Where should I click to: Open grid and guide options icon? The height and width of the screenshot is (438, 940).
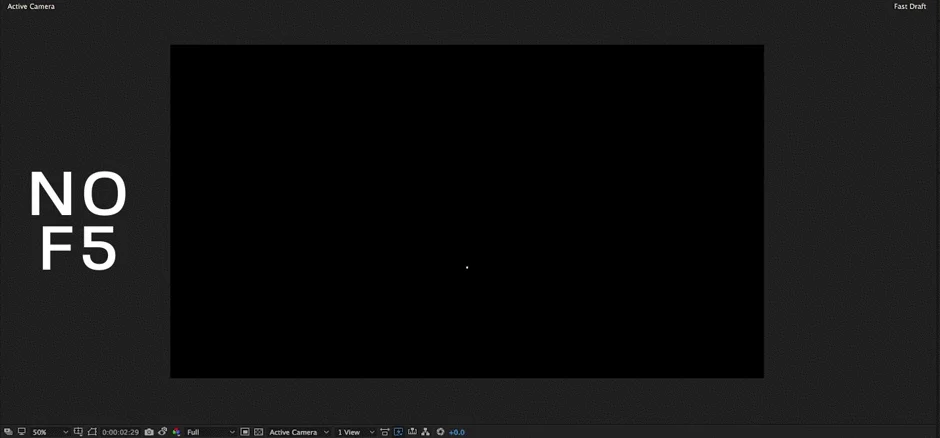pos(78,431)
